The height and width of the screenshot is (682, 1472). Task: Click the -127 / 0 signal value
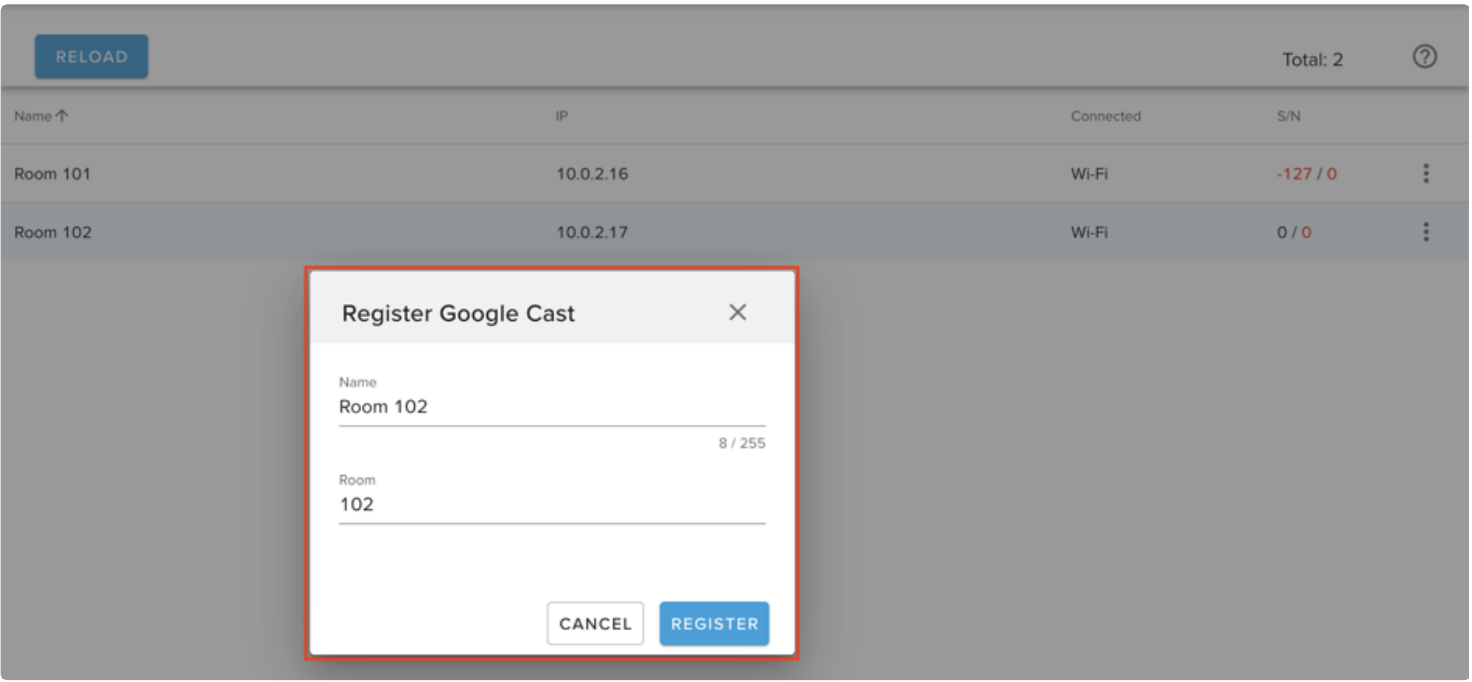(1306, 174)
